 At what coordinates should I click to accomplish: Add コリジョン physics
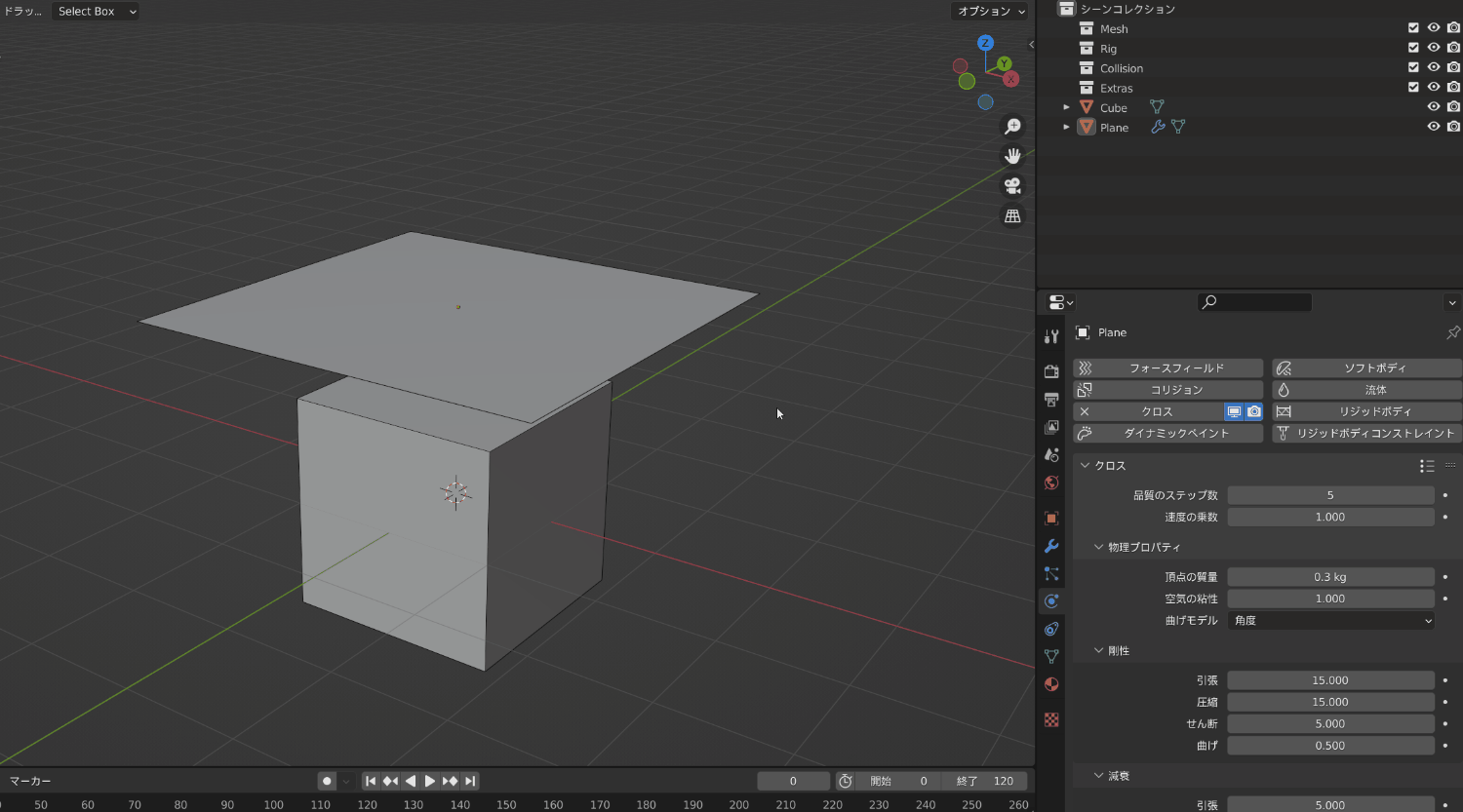coord(1168,390)
